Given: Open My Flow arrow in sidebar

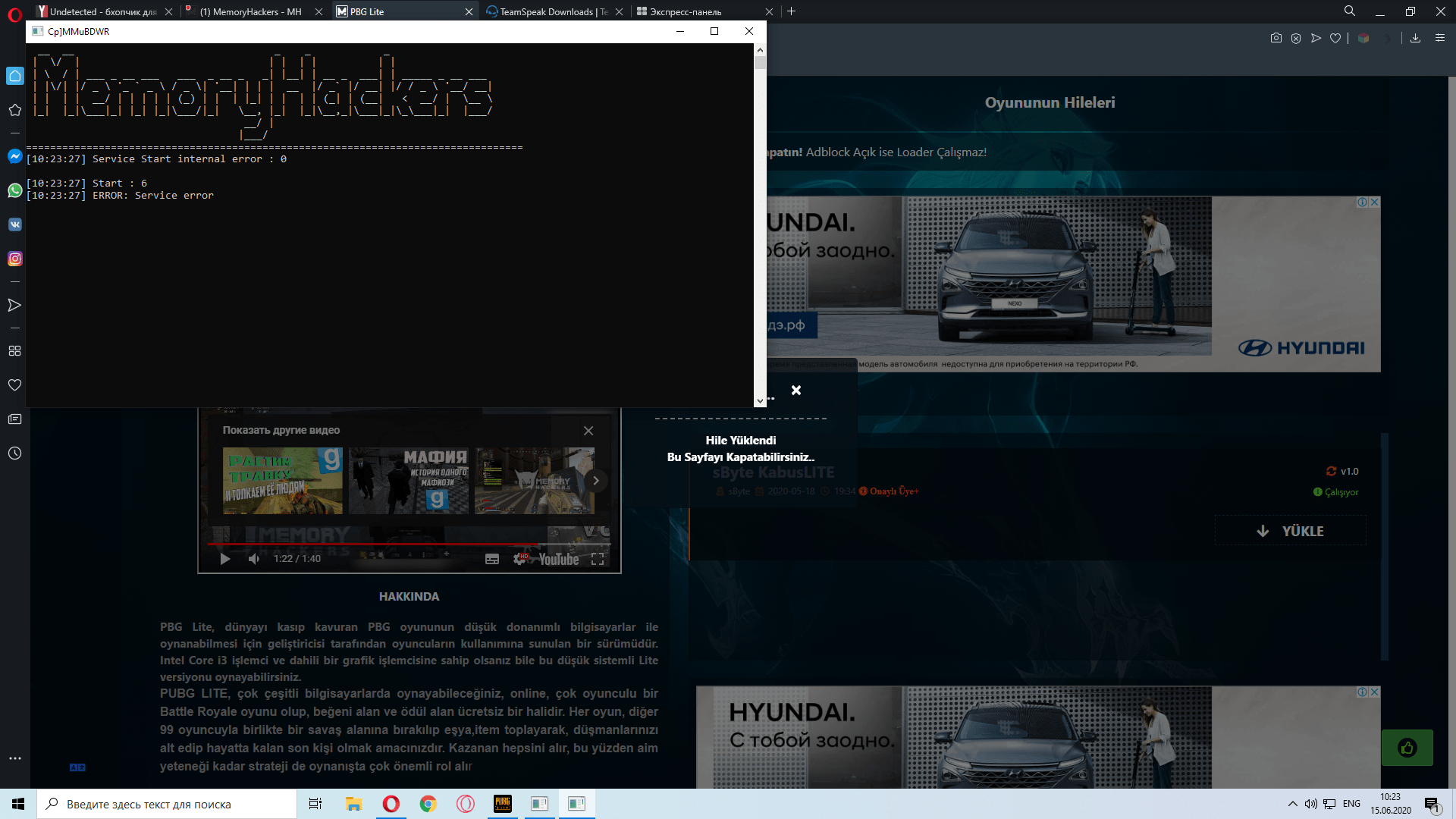Looking at the screenshot, I should click(14, 305).
